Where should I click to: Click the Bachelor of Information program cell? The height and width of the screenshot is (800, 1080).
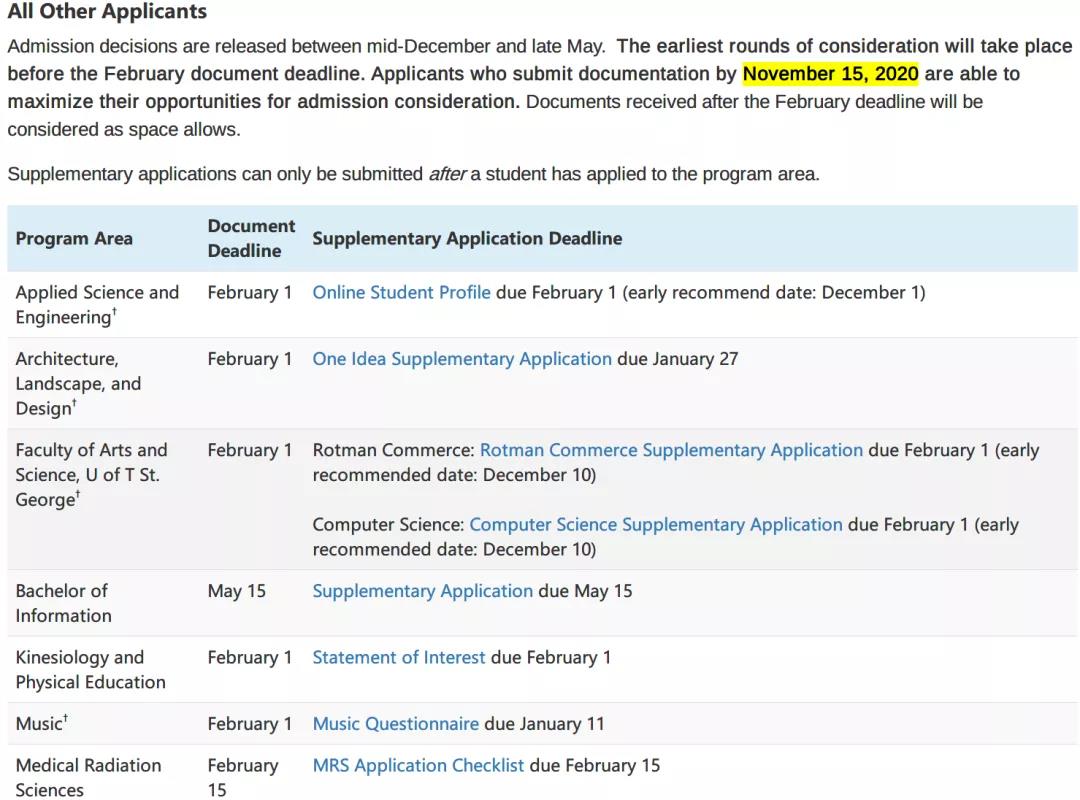[x=63, y=604]
